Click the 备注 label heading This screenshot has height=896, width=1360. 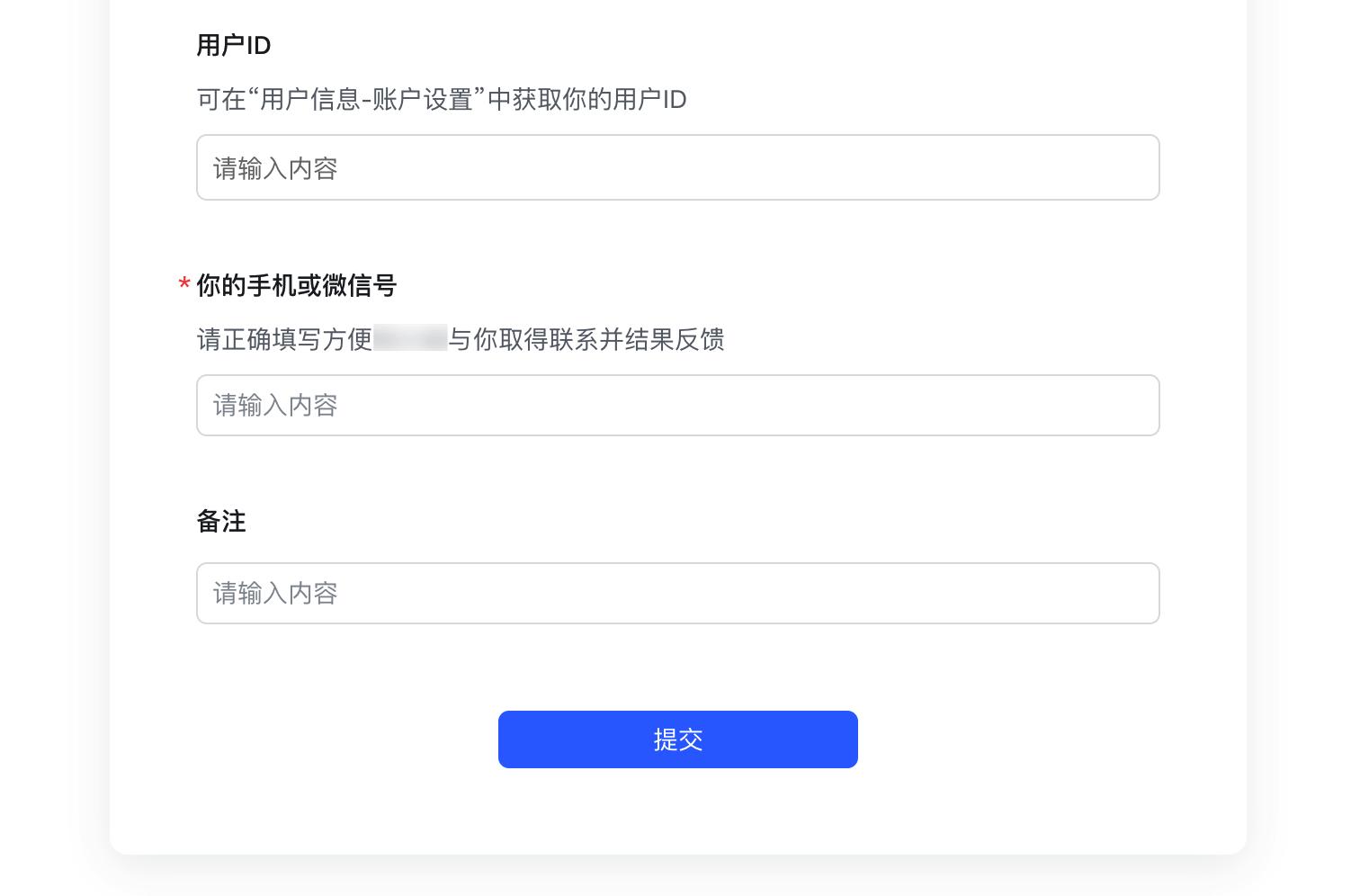tap(221, 522)
